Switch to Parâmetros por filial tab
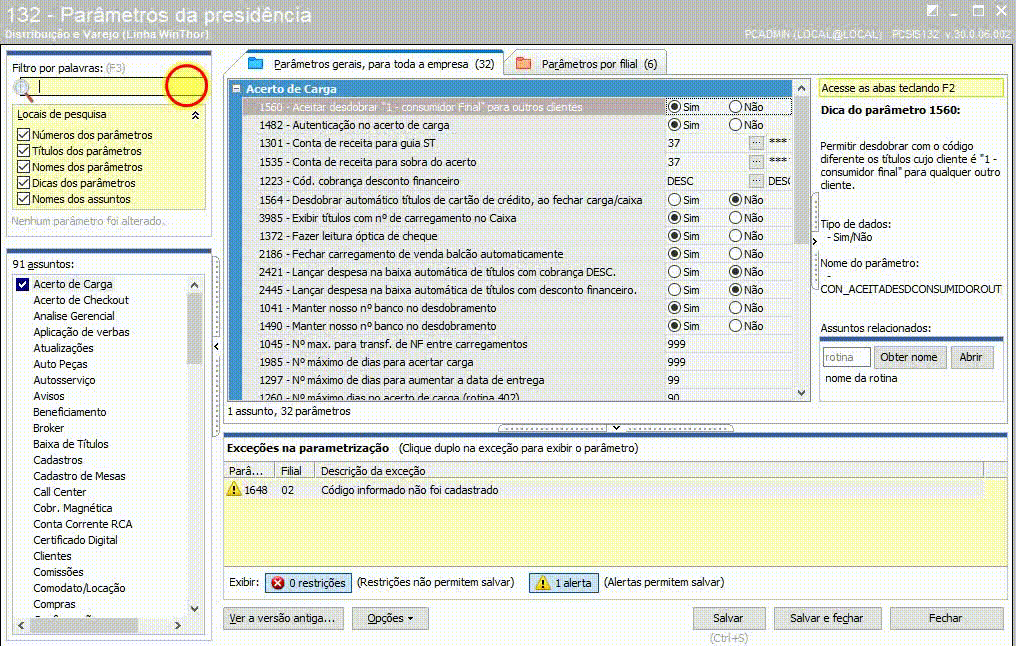The image size is (1016, 646). point(586,63)
